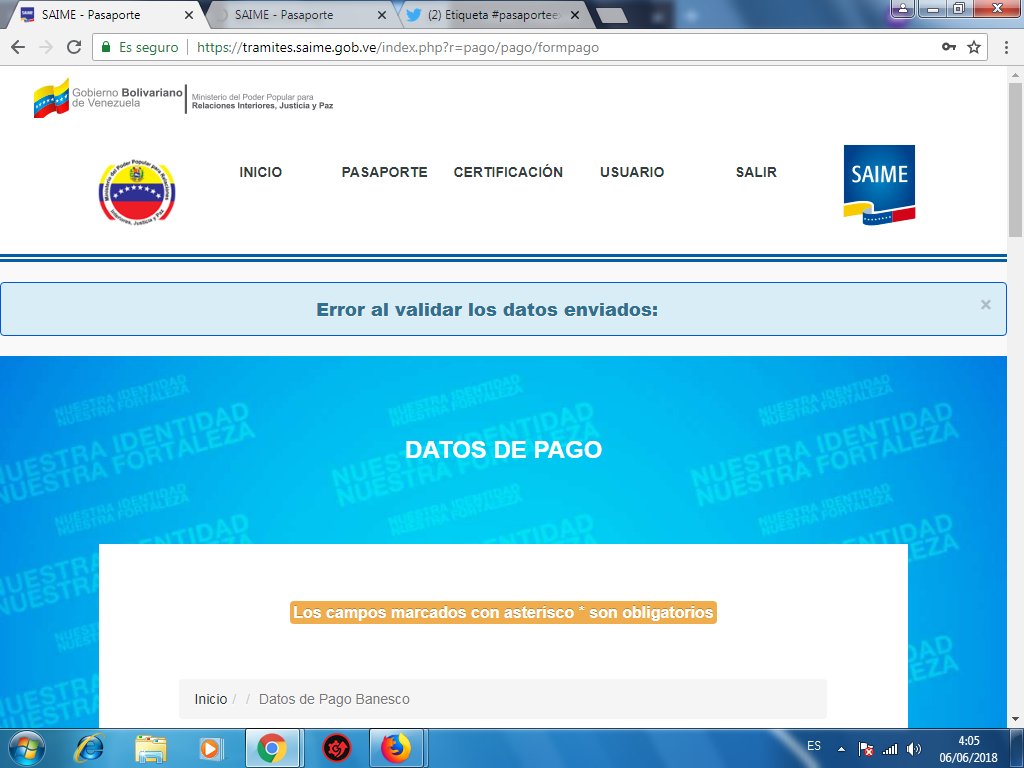1024x768 pixels.
Task: Click the green secure padlock icon
Action: [106, 47]
